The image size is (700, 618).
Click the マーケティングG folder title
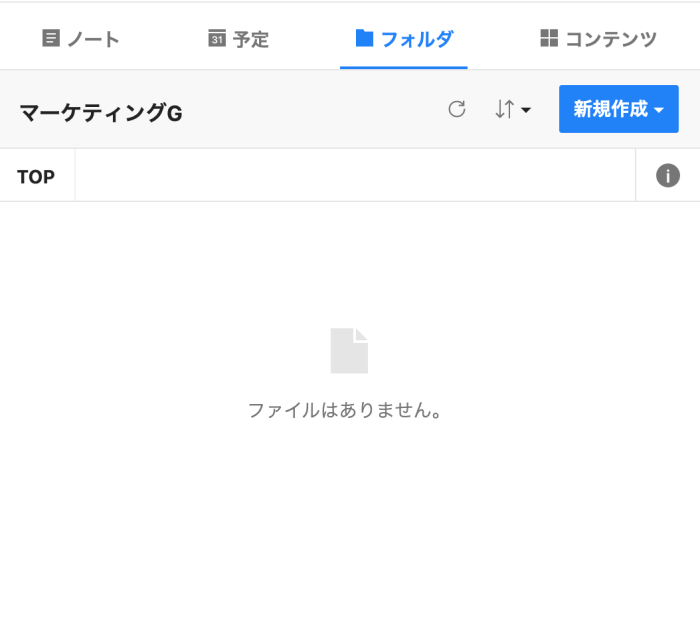101,113
